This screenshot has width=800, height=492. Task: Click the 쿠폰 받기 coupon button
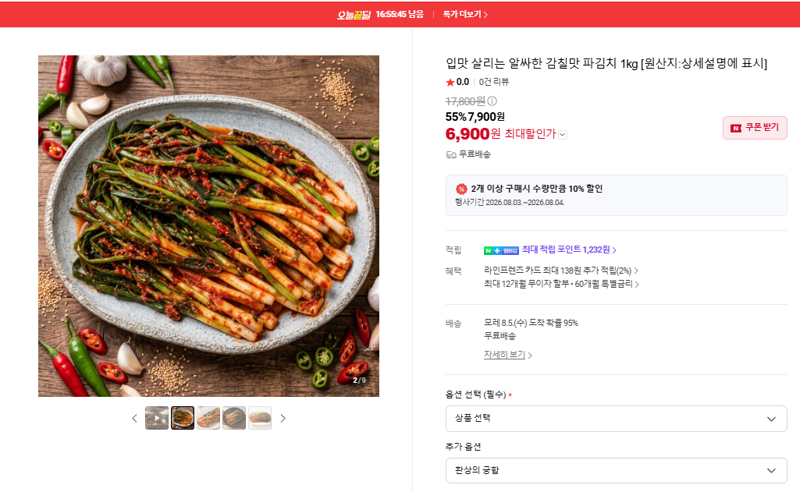(755, 128)
